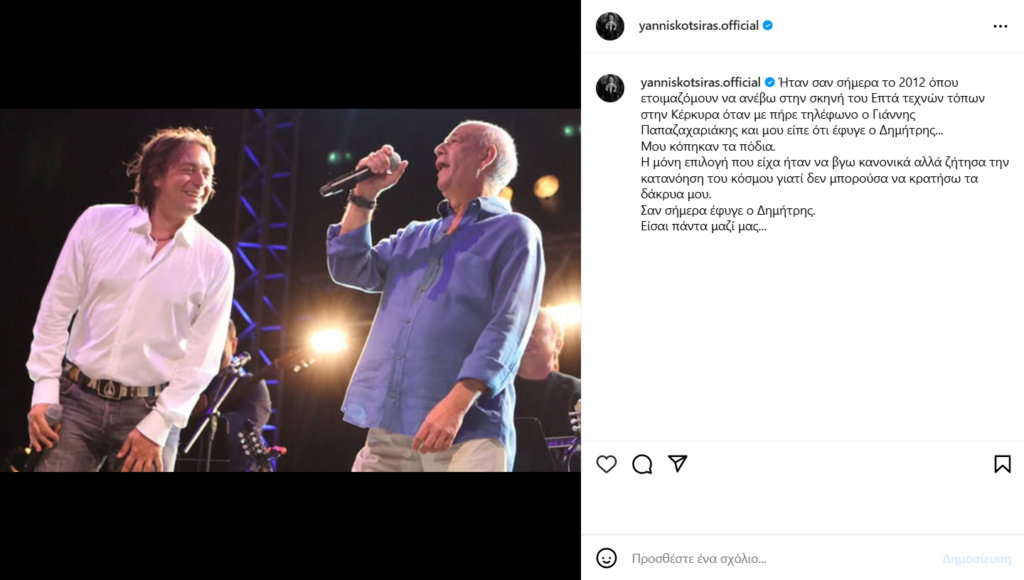Open the three-dot more options menu
This screenshot has height=580, width=1024.
click(1000, 26)
